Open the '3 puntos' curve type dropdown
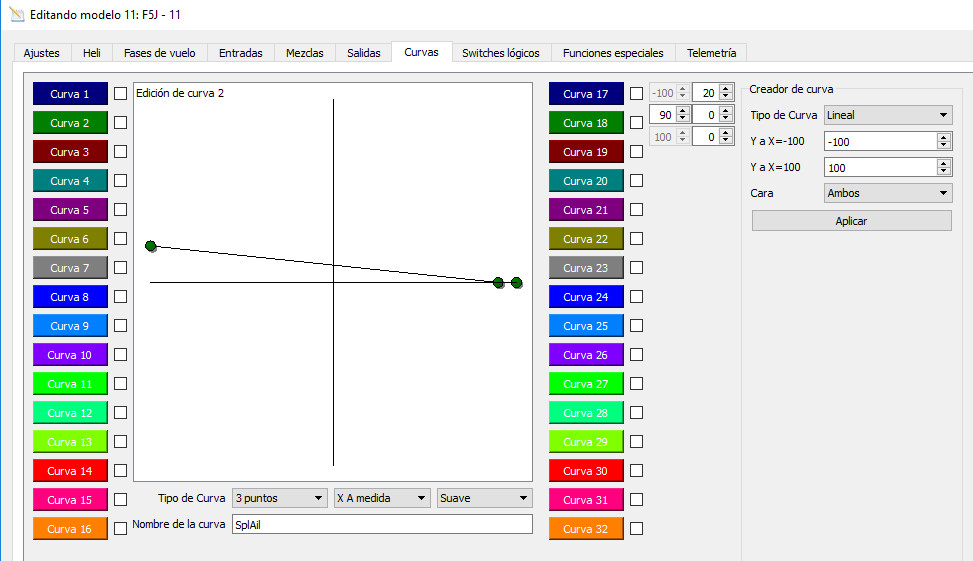Screen dimensions: 973x561 coord(279,498)
